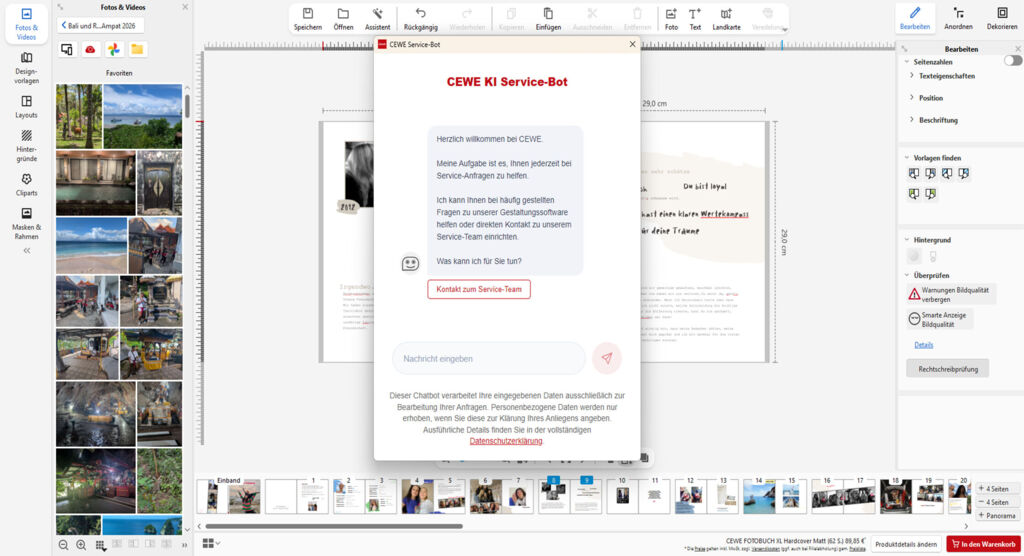Expand Texteigenschaften section
Screen dimensions: 1024x556
(912, 76)
